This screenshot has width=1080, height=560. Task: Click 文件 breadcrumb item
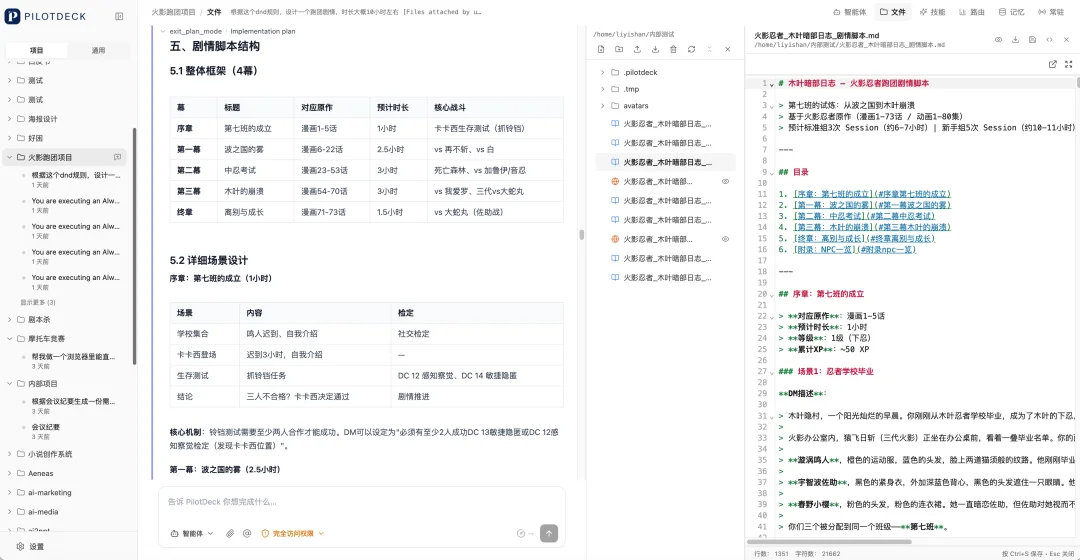(214, 12)
